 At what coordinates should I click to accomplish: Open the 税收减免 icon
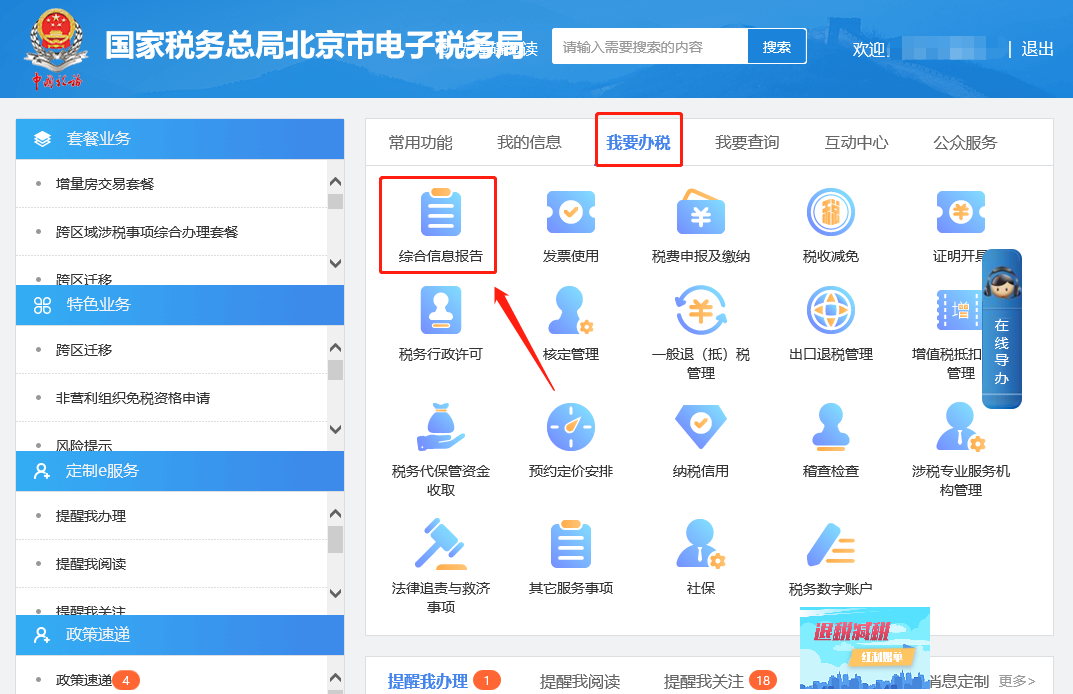[831, 212]
